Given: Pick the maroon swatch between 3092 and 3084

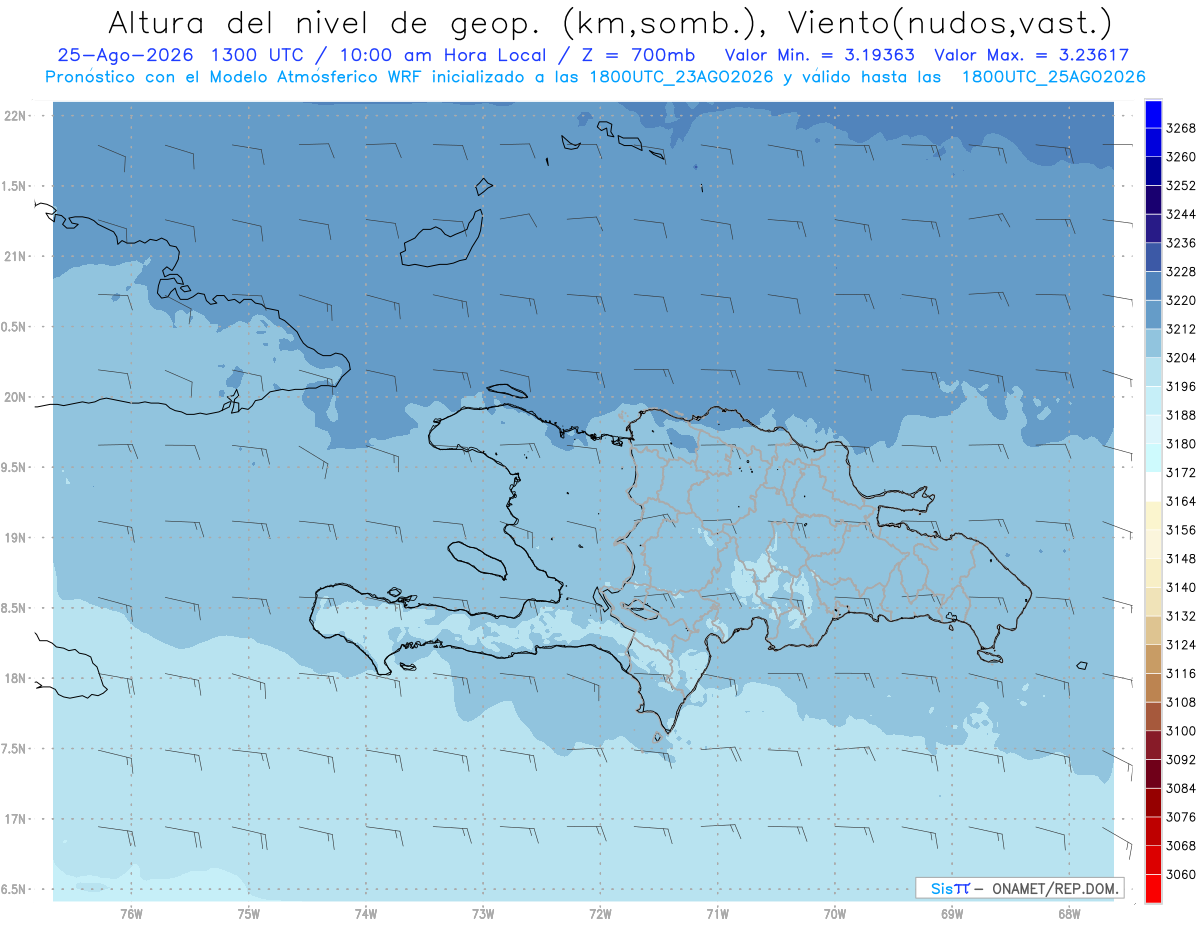Looking at the screenshot, I should click(1152, 774).
